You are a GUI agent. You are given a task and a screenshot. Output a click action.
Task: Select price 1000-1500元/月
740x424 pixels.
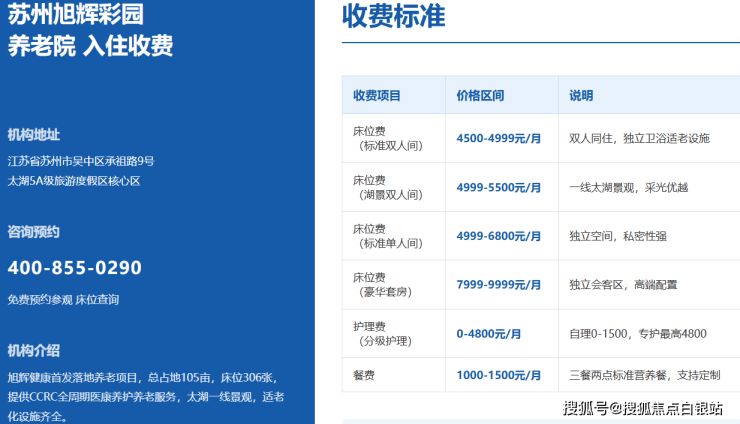498,375
